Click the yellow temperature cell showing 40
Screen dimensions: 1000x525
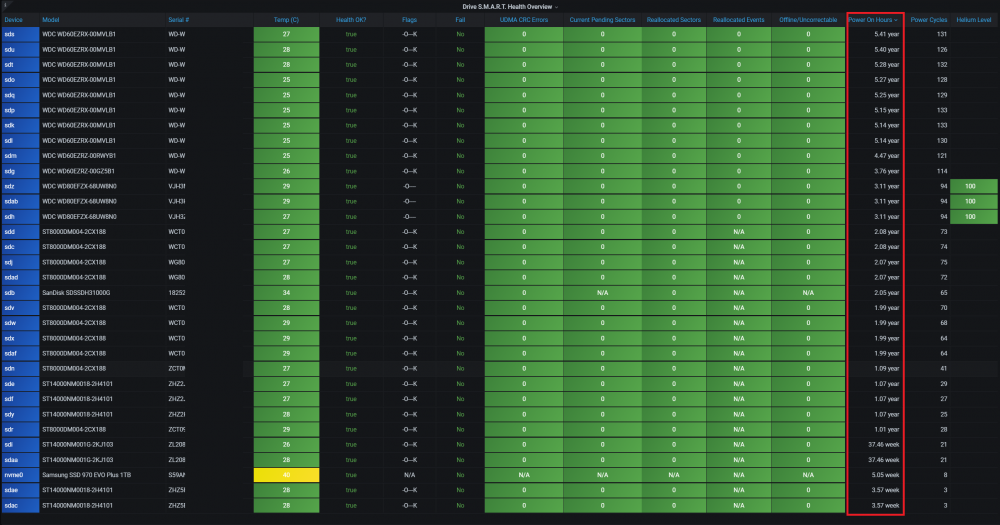(286, 475)
